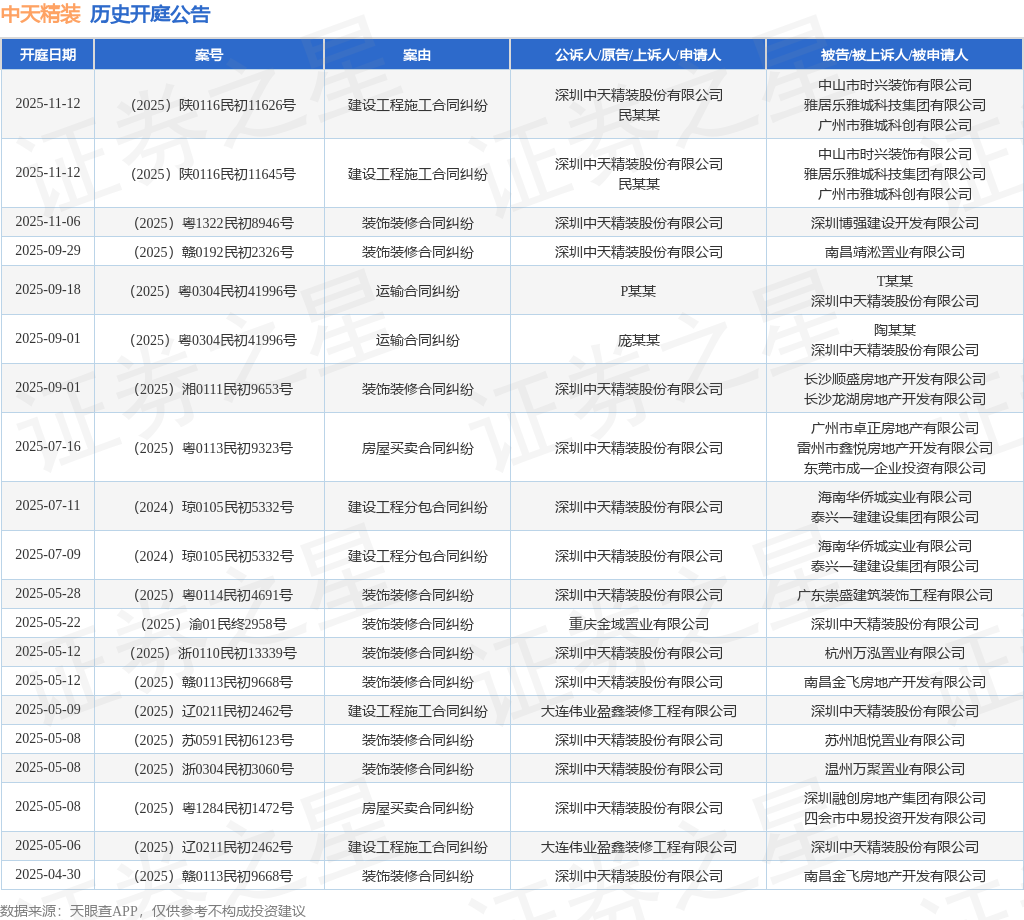Click date cell 2025-05-09

coord(48,709)
